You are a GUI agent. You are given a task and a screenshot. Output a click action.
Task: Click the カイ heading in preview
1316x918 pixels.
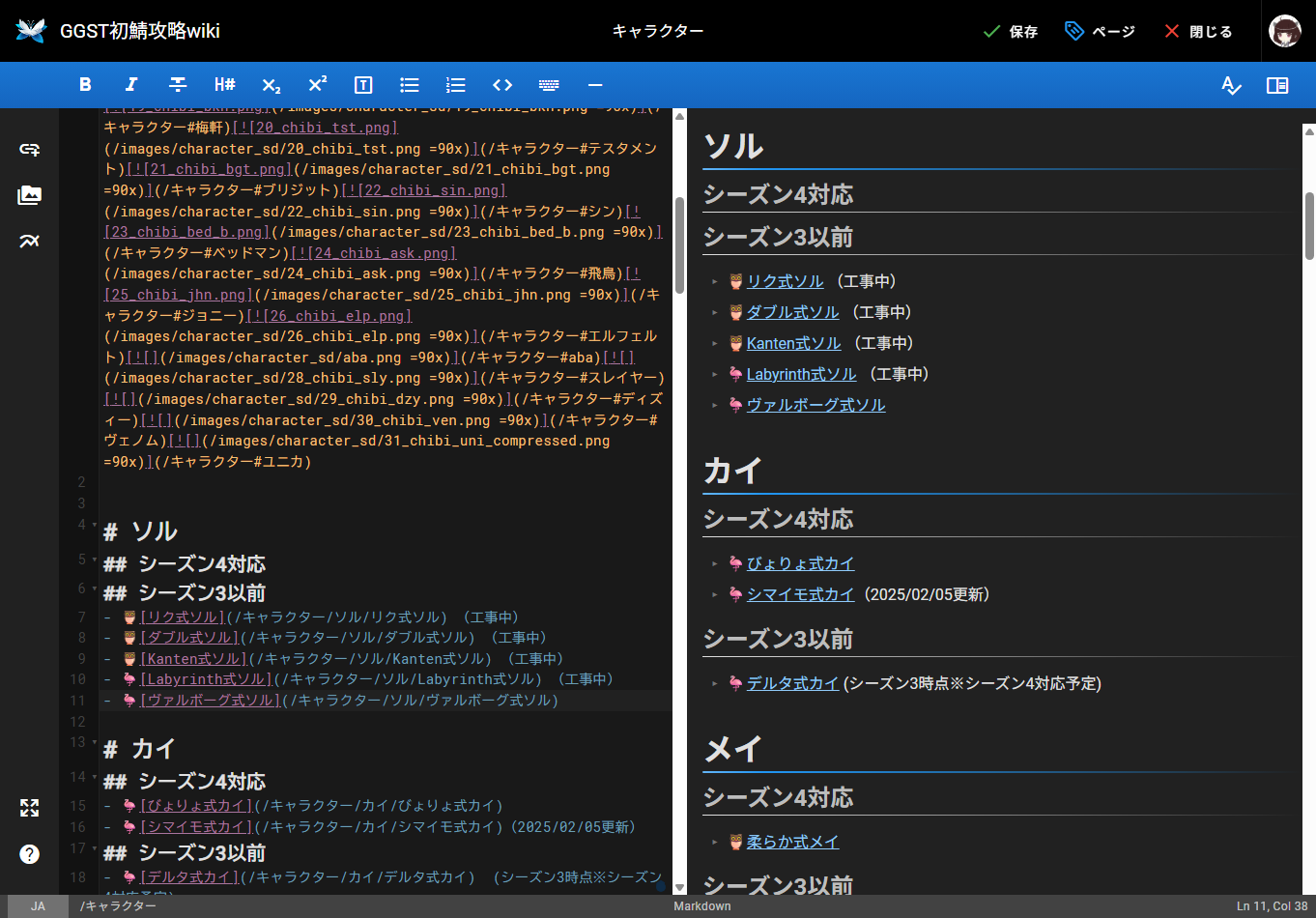coord(733,471)
